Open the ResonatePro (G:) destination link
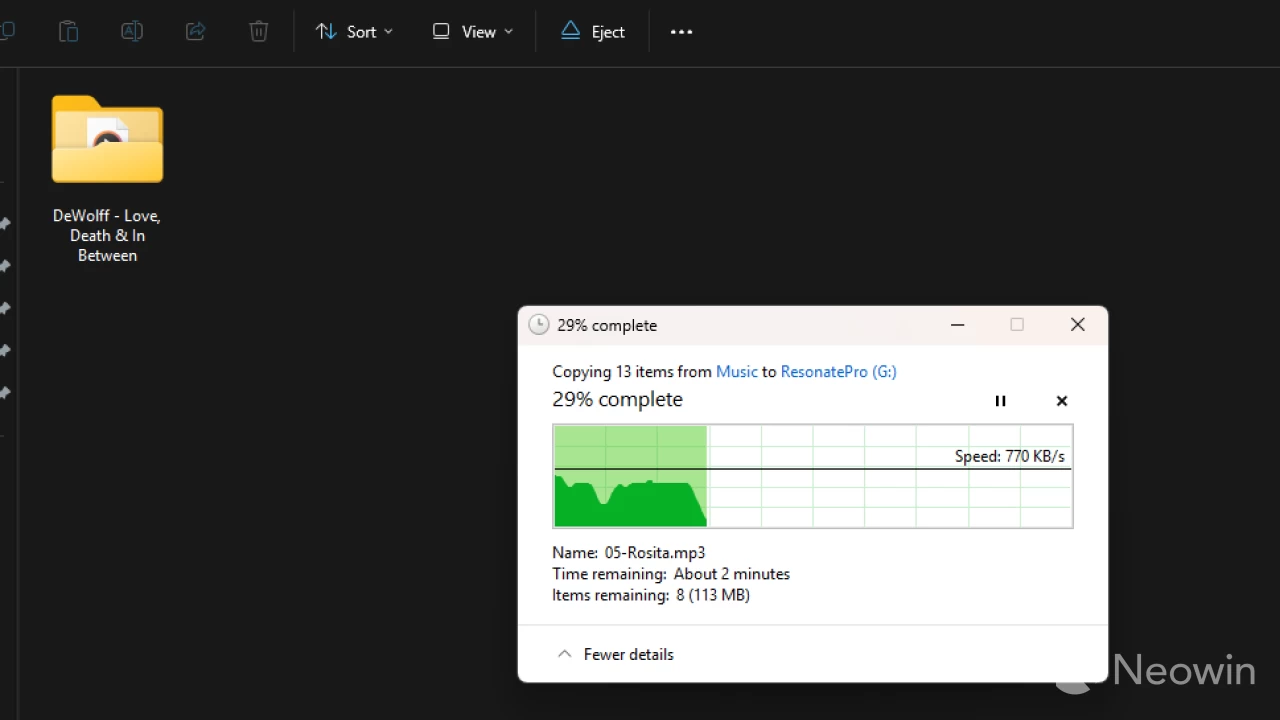Image resolution: width=1280 pixels, height=720 pixels. coord(838,371)
